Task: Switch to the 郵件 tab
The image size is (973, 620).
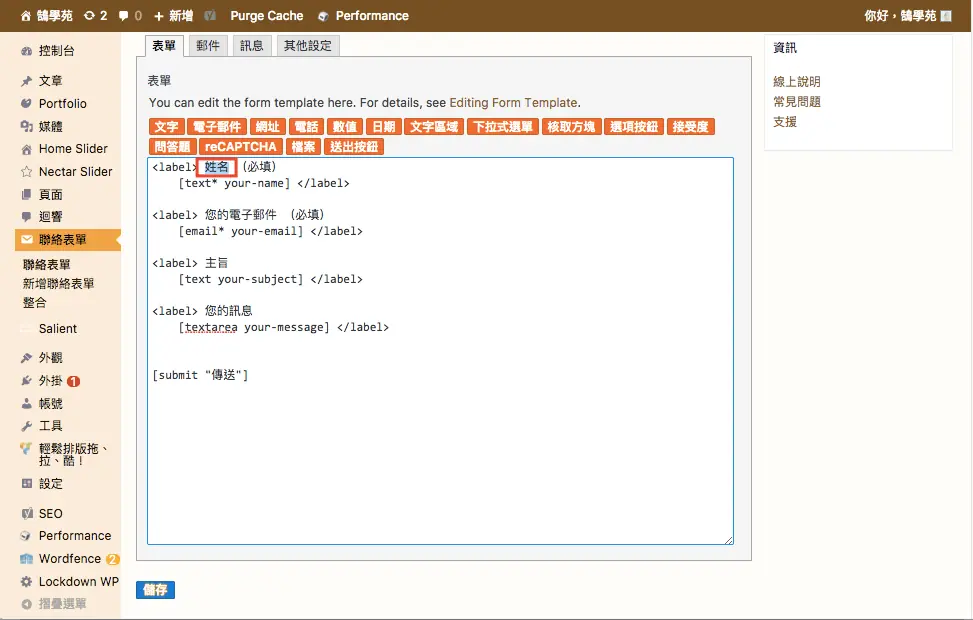Action: (208, 46)
